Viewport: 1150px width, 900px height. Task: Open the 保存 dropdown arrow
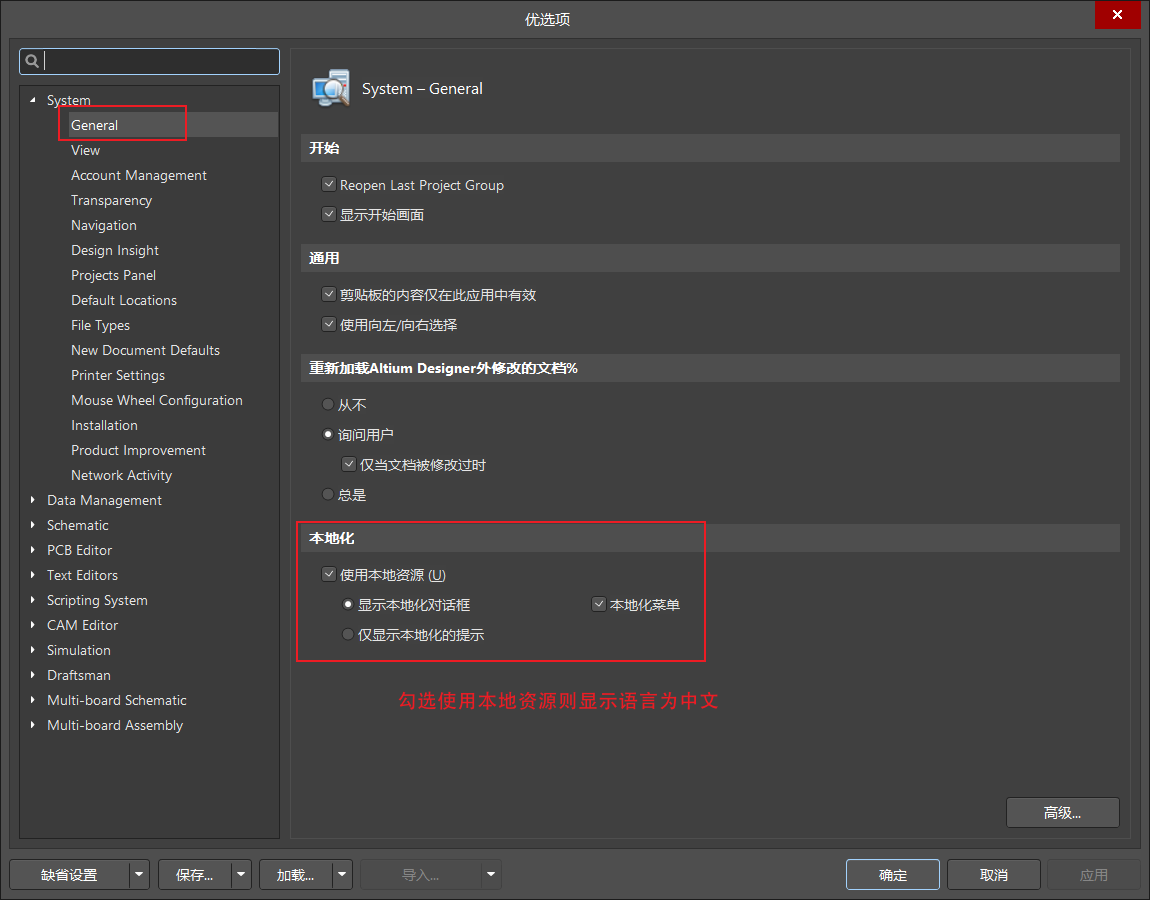[241, 875]
